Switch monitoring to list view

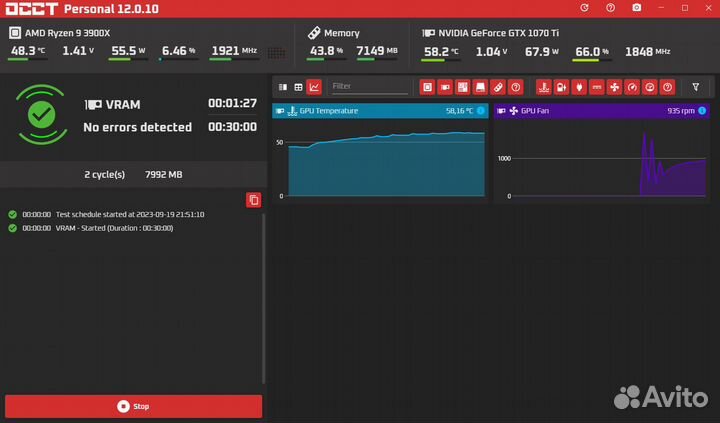[x=283, y=87]
